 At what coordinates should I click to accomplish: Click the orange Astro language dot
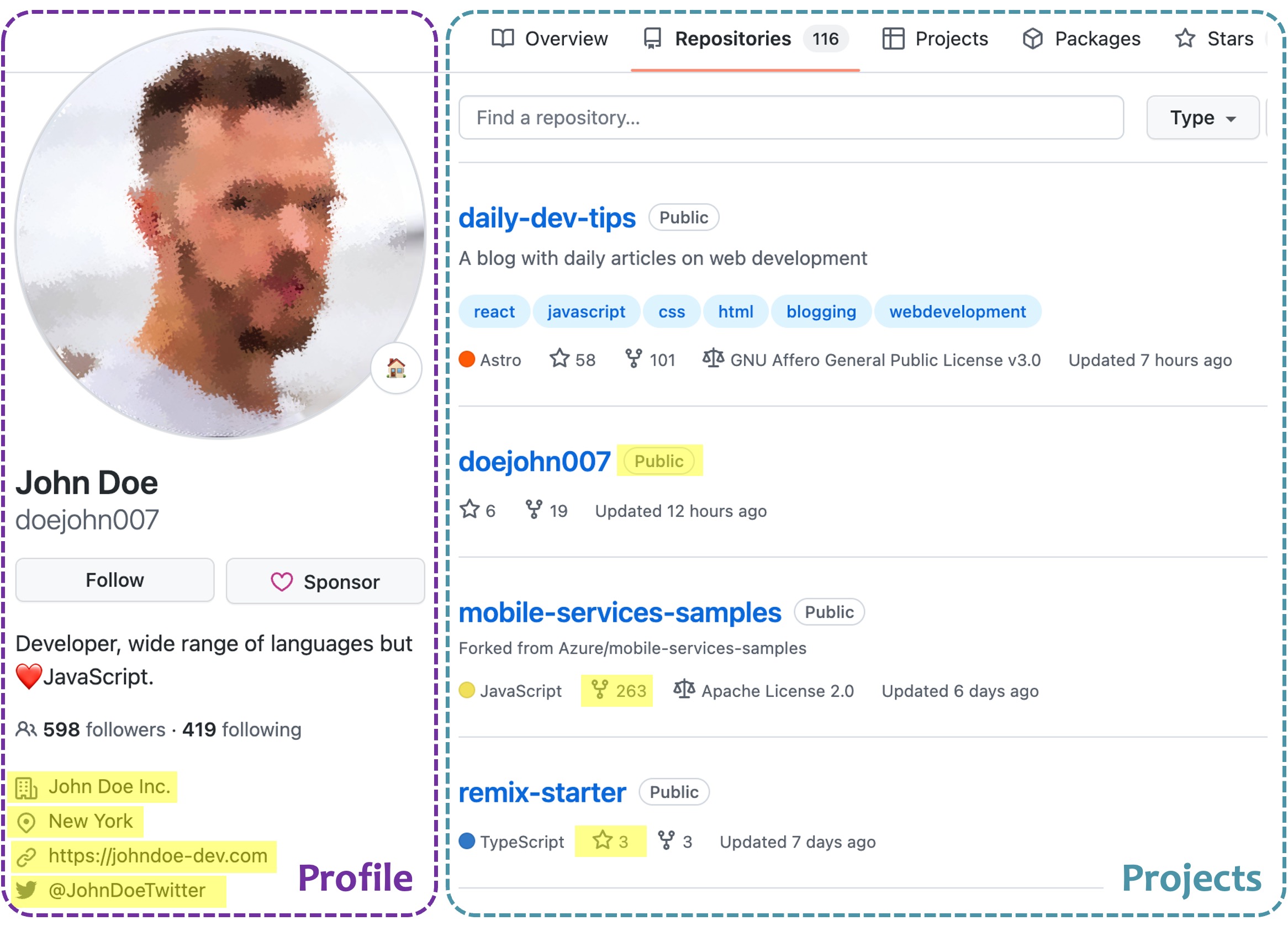pos(467,359)
